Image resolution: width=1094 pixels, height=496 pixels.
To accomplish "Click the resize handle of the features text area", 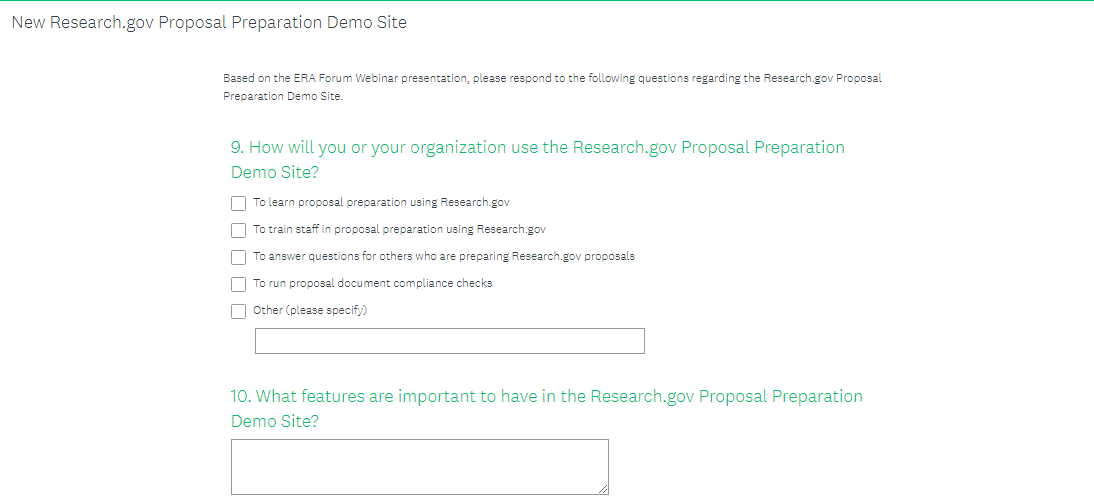I will pyautogui.click(x=603, y=489).
